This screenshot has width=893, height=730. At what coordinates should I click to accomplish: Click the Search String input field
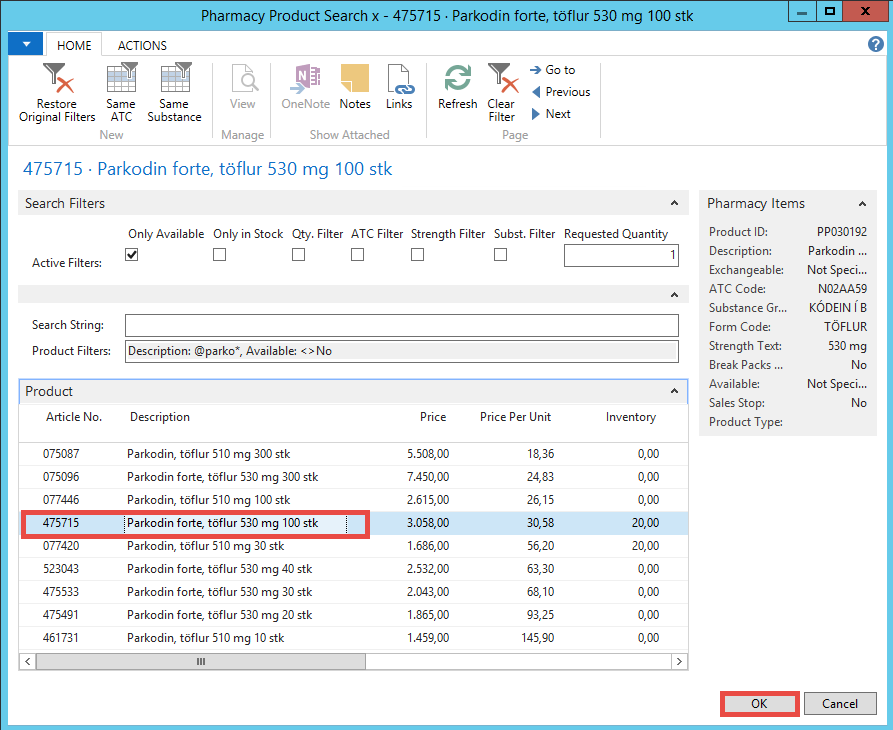coord(401,326)
